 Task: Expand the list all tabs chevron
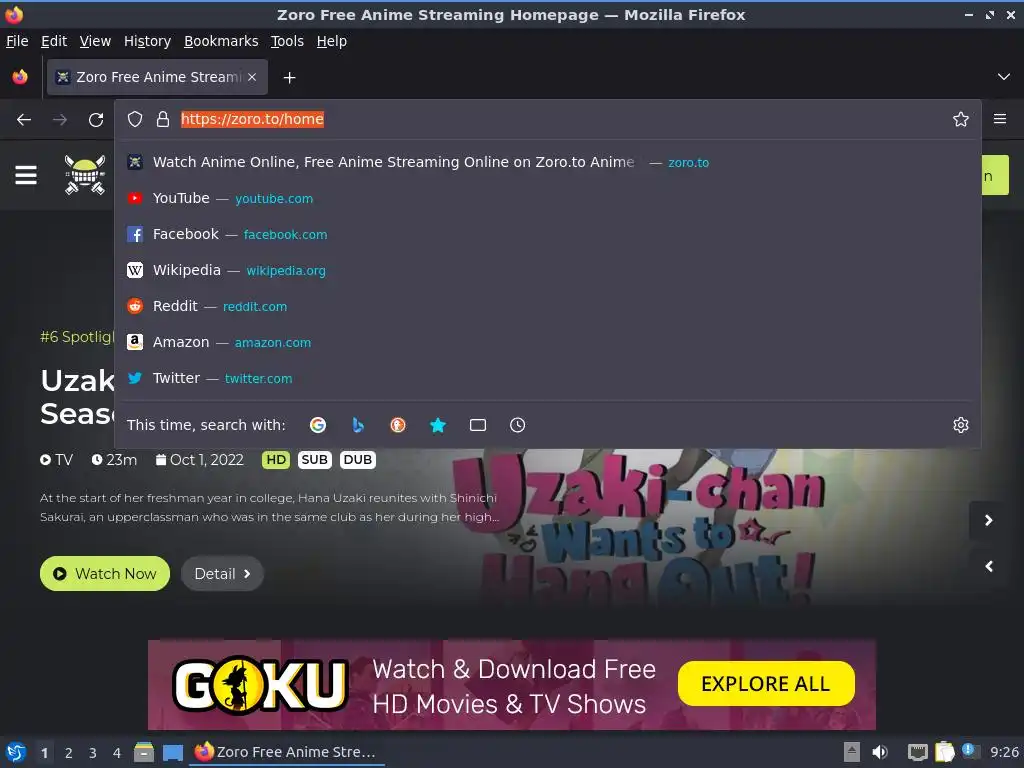pyautogui.click(x=1004, y=77)
